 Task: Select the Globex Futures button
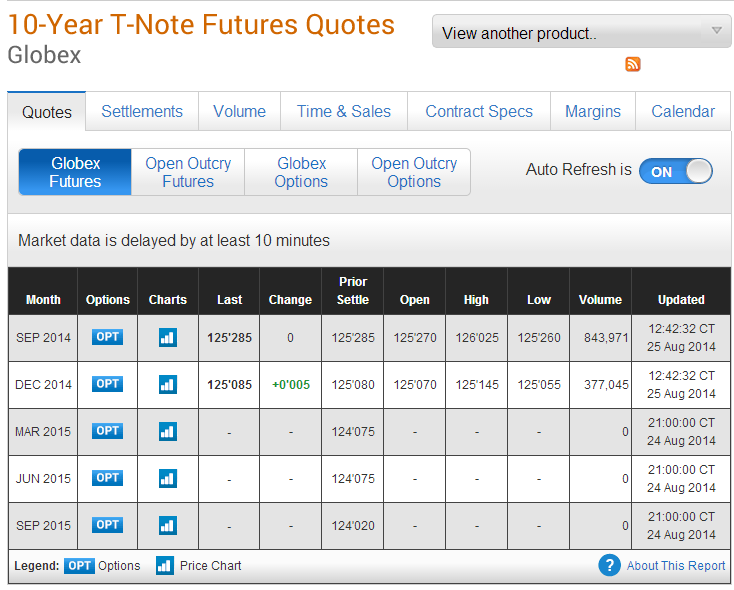(75, 172)
